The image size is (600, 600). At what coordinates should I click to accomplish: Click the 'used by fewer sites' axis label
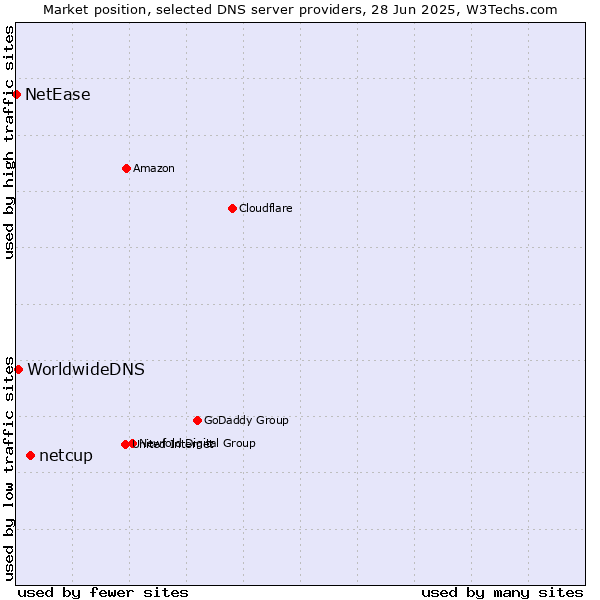coord(103,593)
